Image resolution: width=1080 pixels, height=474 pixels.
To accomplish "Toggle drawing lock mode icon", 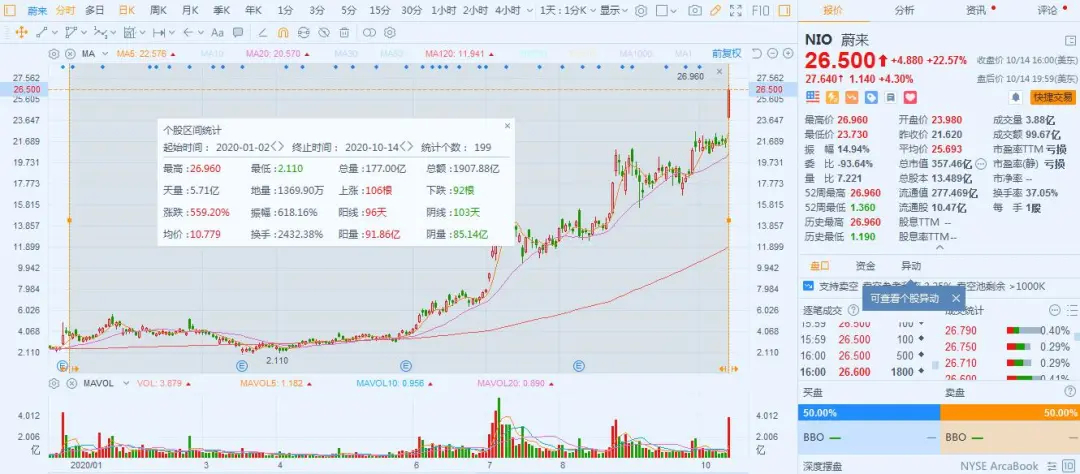I will (303, 32).
